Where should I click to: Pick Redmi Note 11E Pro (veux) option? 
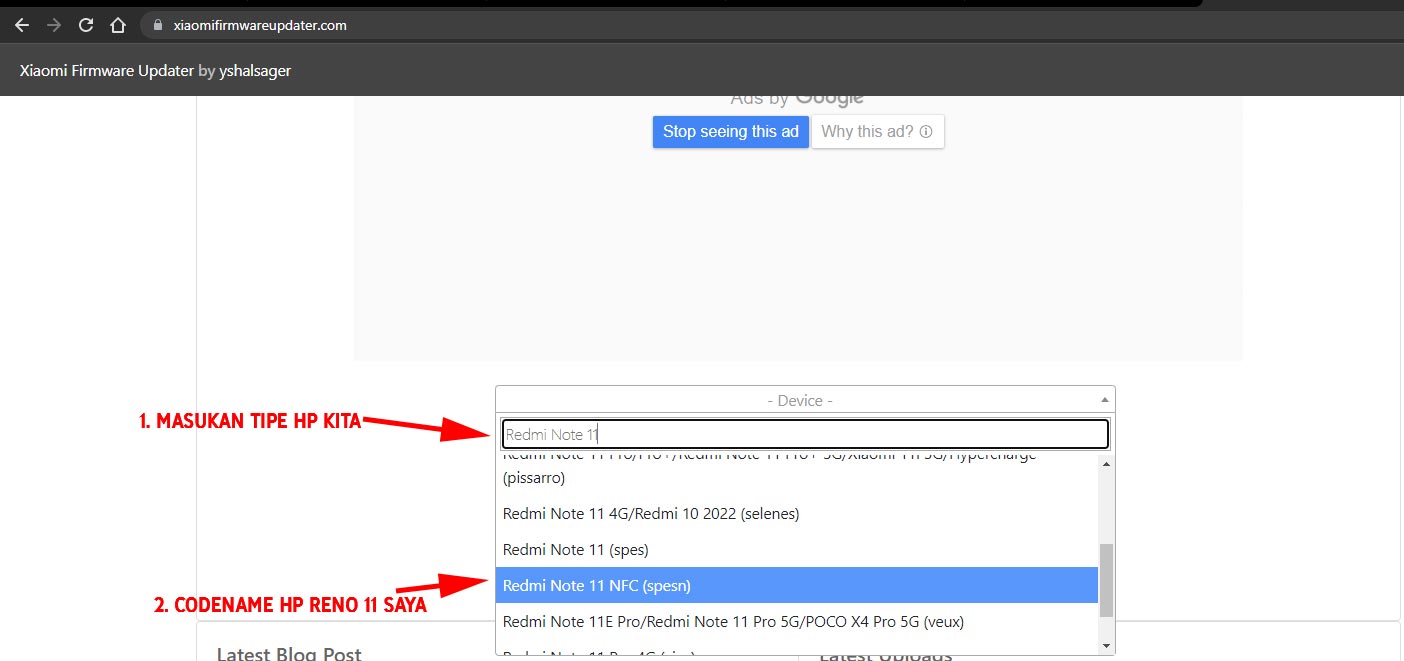[x=733, y=621]
